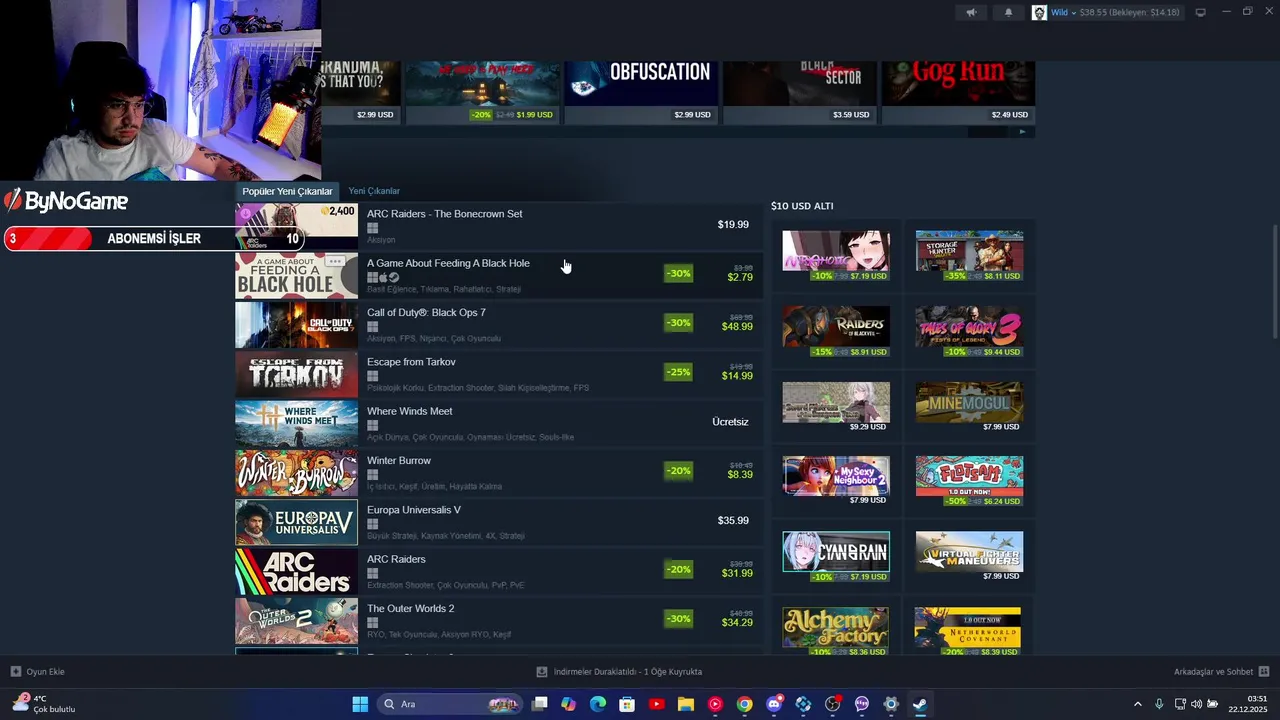This screenshot has width=1280, height=720.
Task: Show hidden system tray icons
Action: coord(1137,704)
